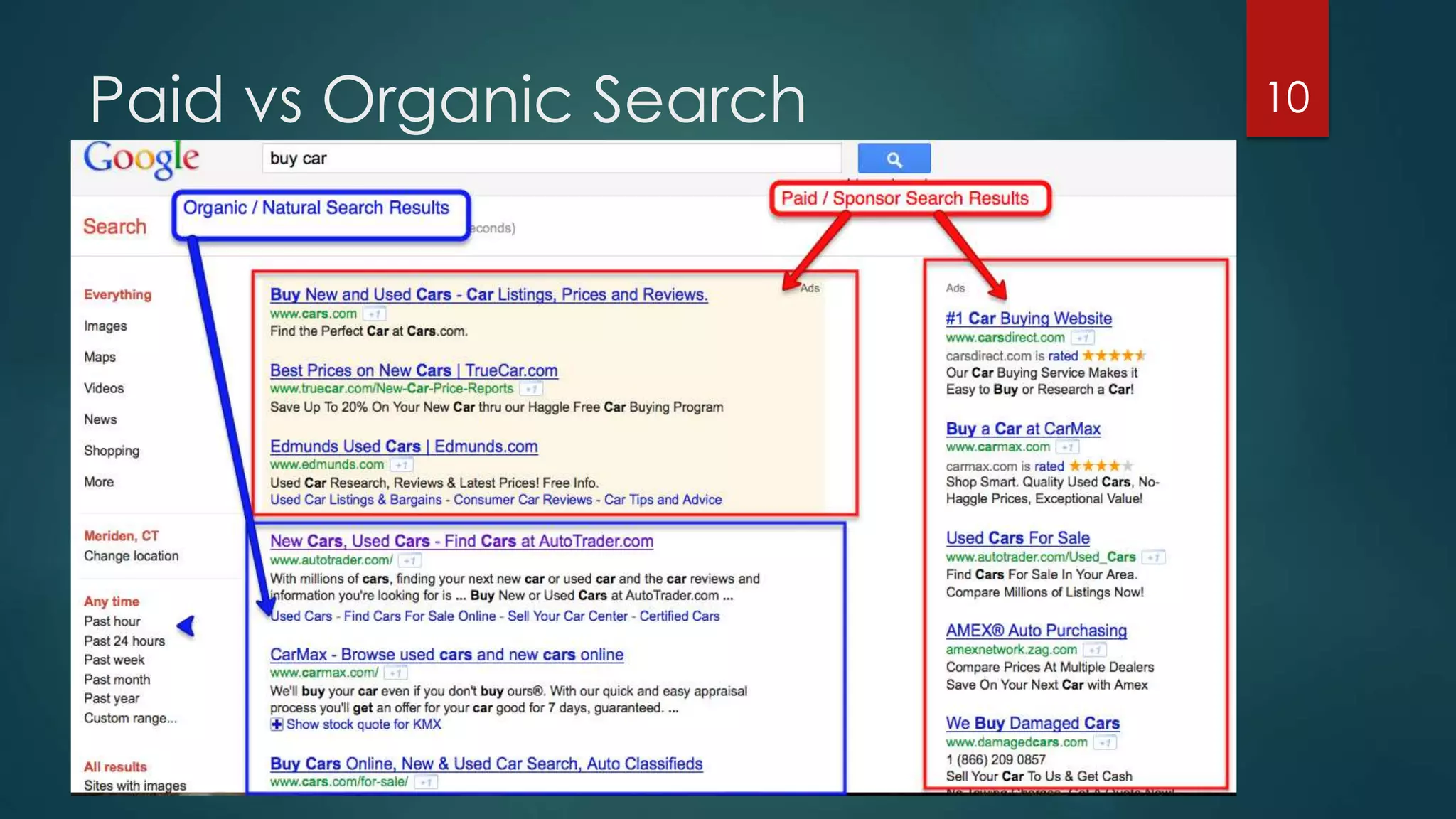Click the +1 icon beside www.damagedcars.com

[1105, 742]
